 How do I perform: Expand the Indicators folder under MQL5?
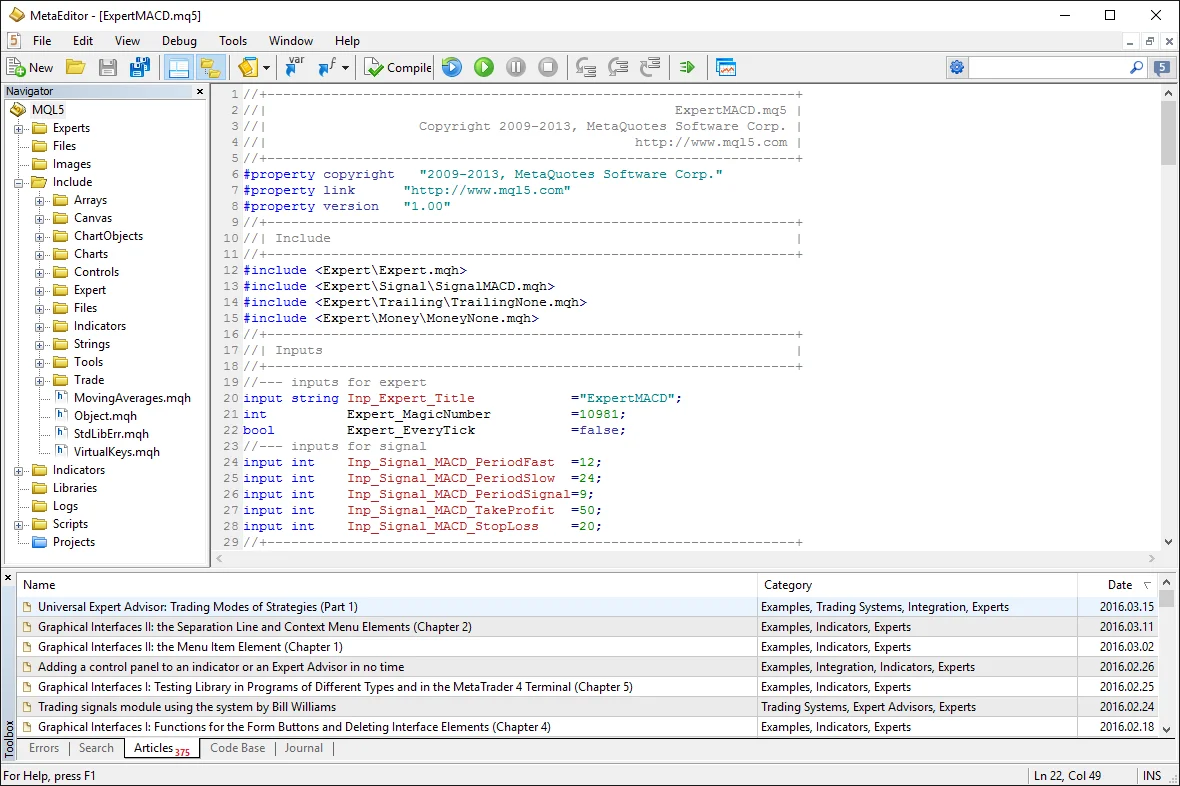point(18,470)
